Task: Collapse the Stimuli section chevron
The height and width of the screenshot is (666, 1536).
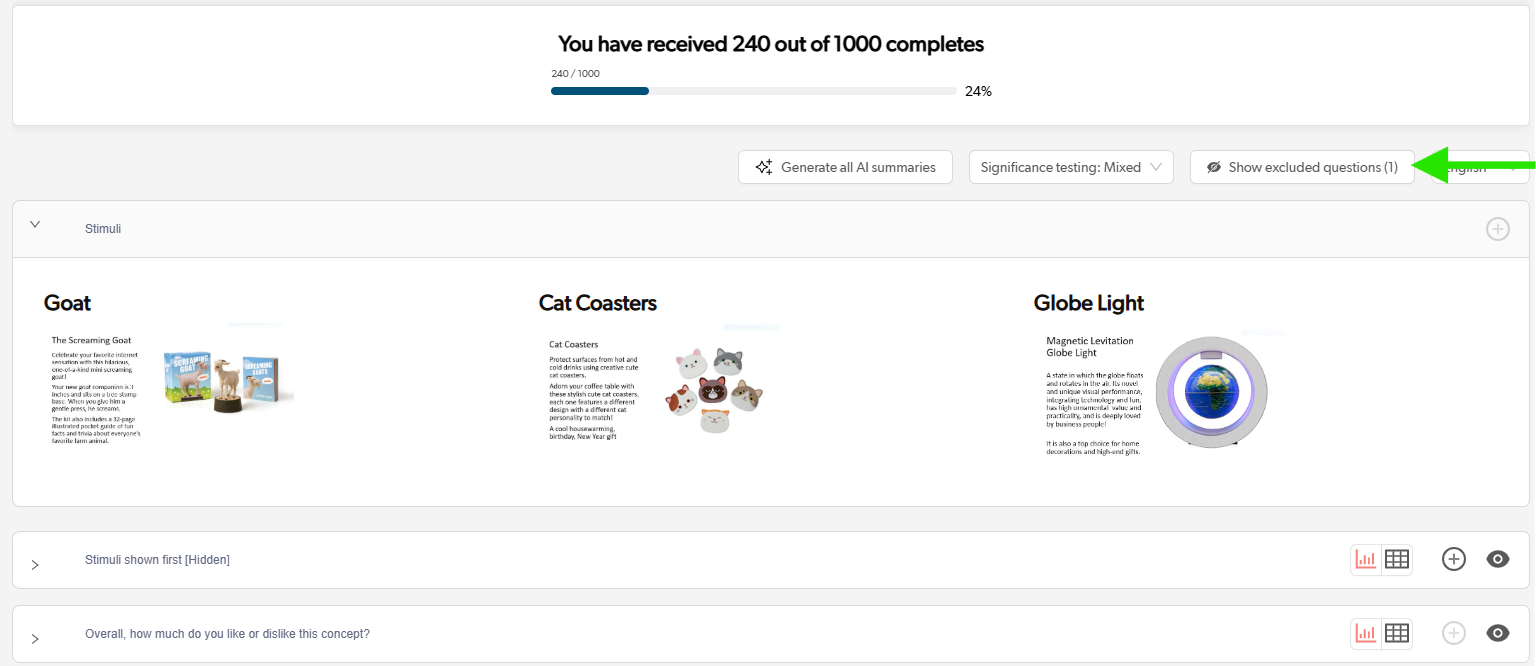Action: 35,225
